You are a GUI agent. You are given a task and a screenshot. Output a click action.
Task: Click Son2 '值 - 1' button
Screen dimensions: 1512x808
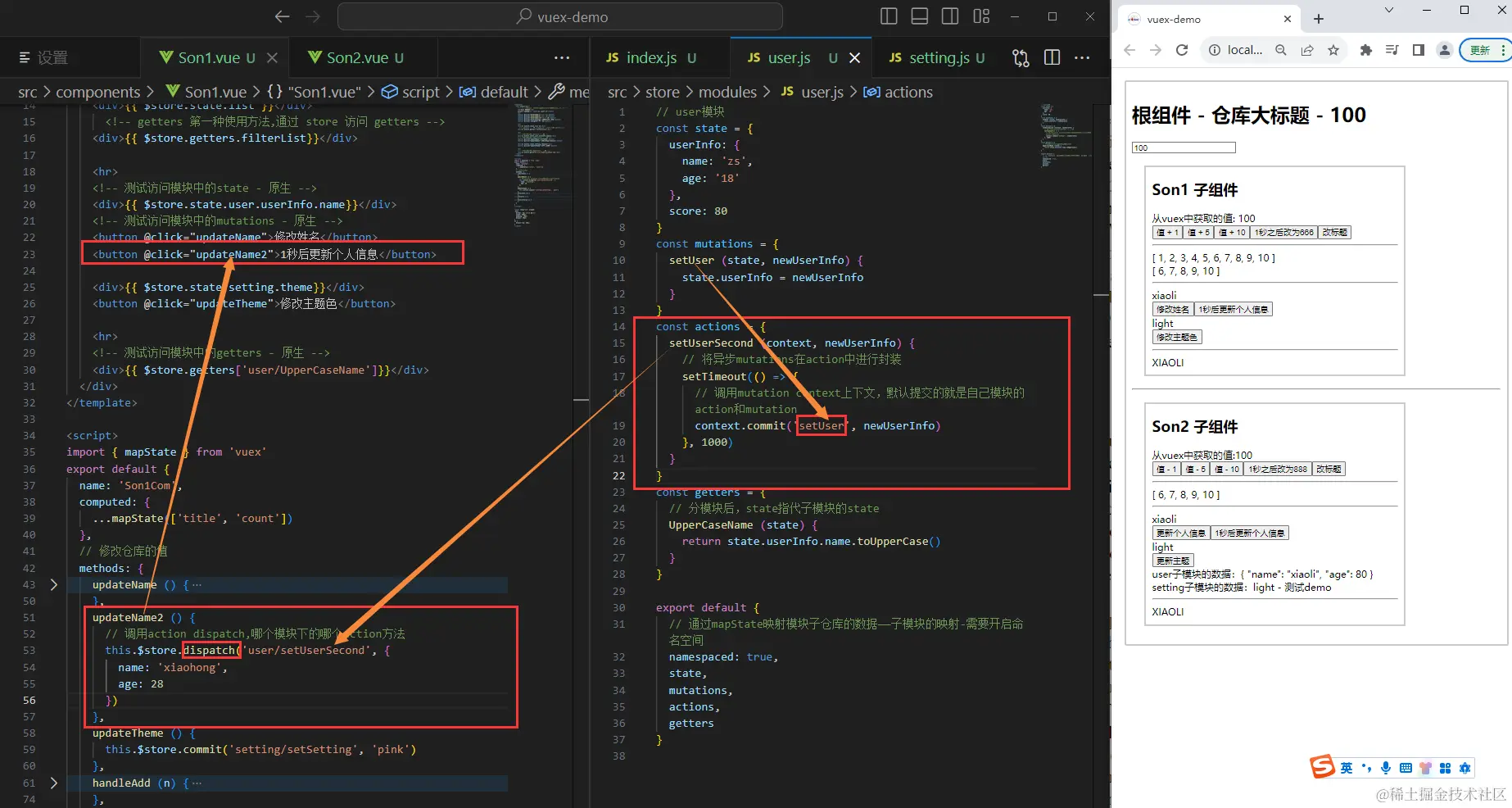click(x=1166, y=470)
